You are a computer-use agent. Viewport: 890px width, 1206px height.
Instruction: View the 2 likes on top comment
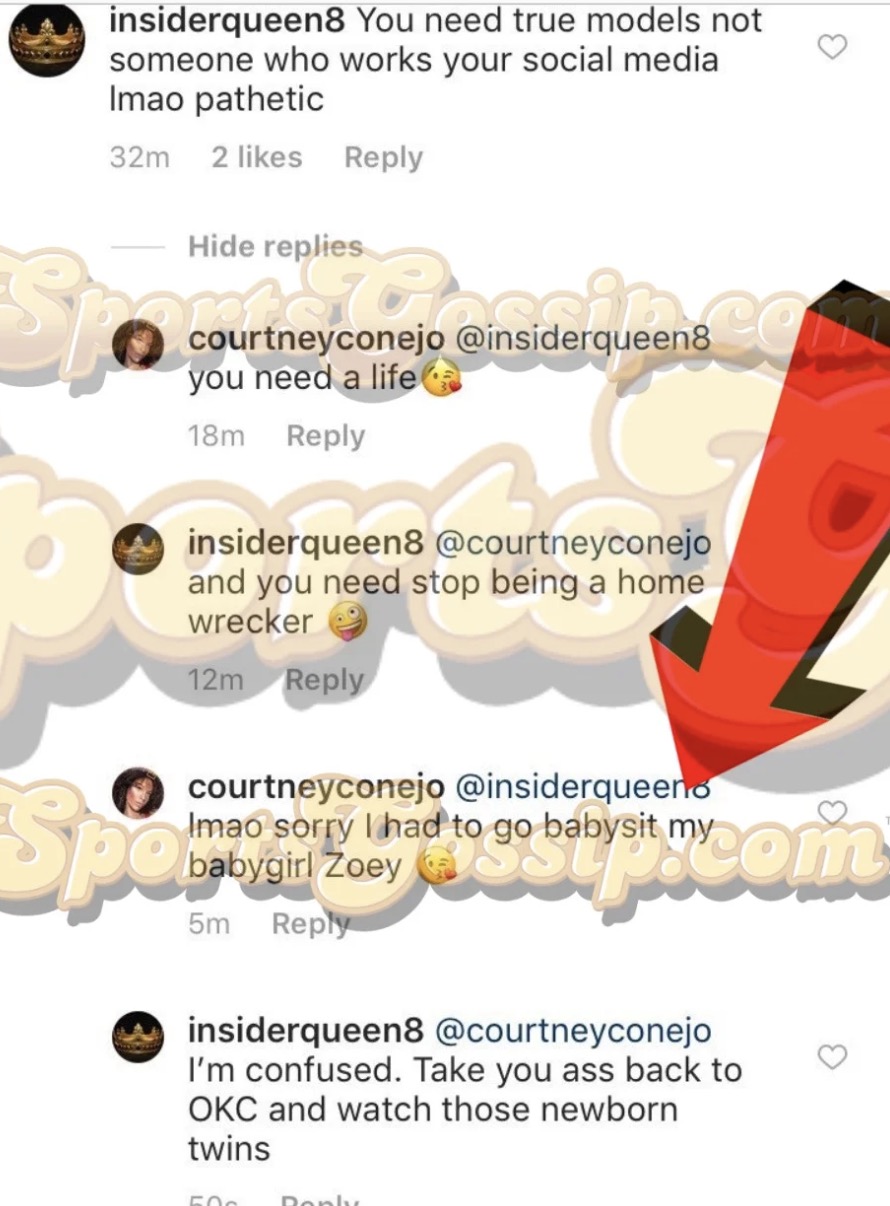257,158
